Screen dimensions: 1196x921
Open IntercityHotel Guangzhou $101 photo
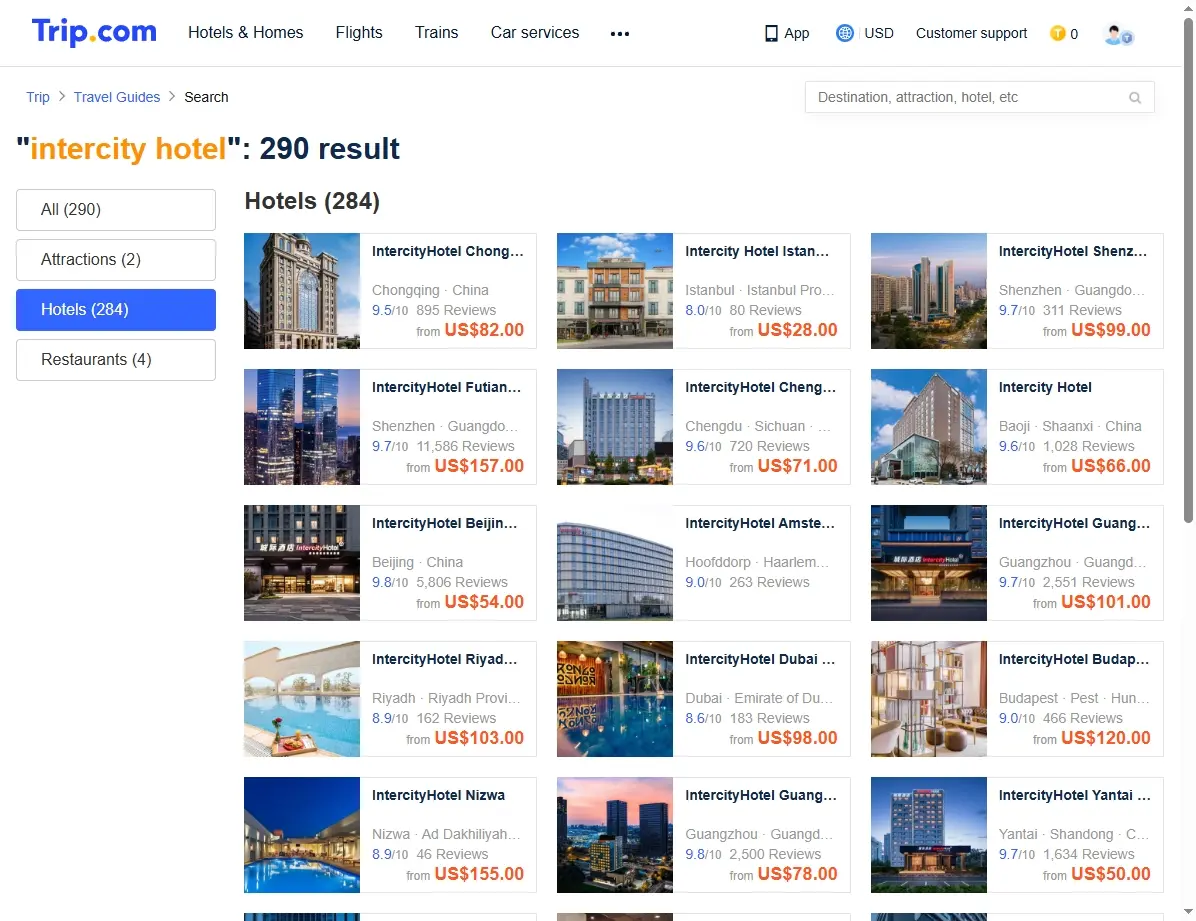coord(929,562)
